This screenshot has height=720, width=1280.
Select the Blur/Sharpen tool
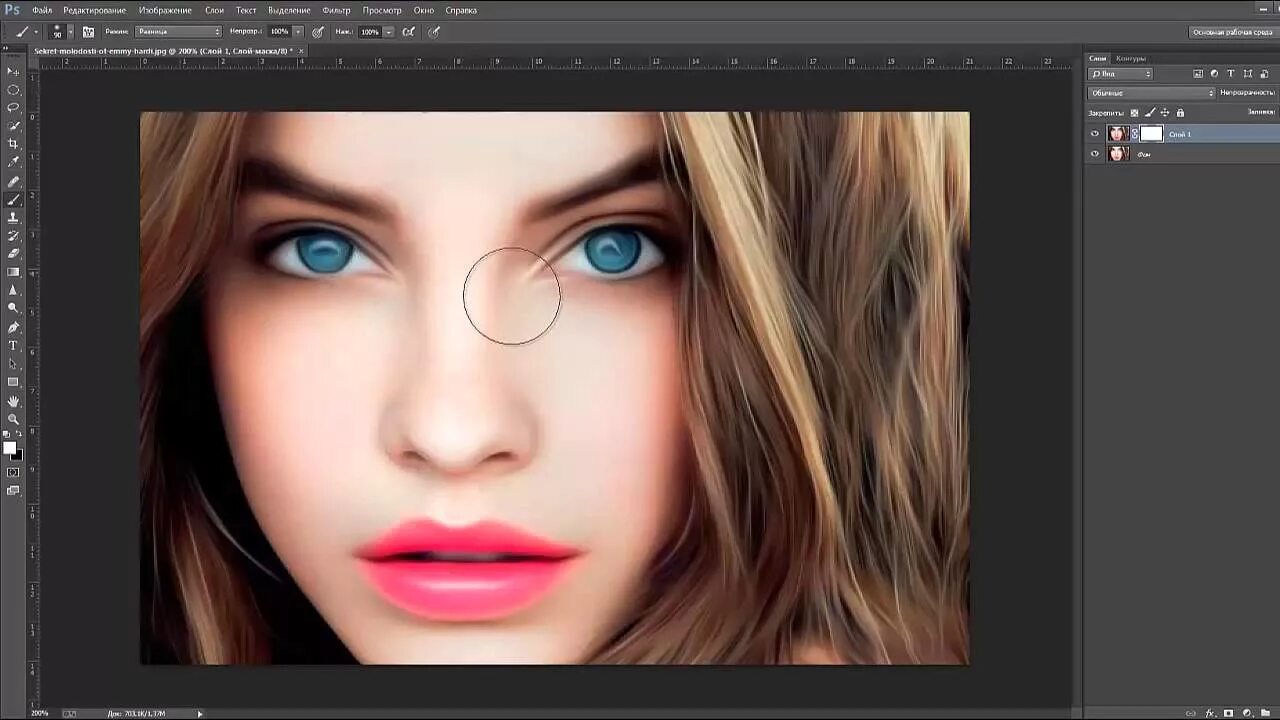click(x=13, y=290)
